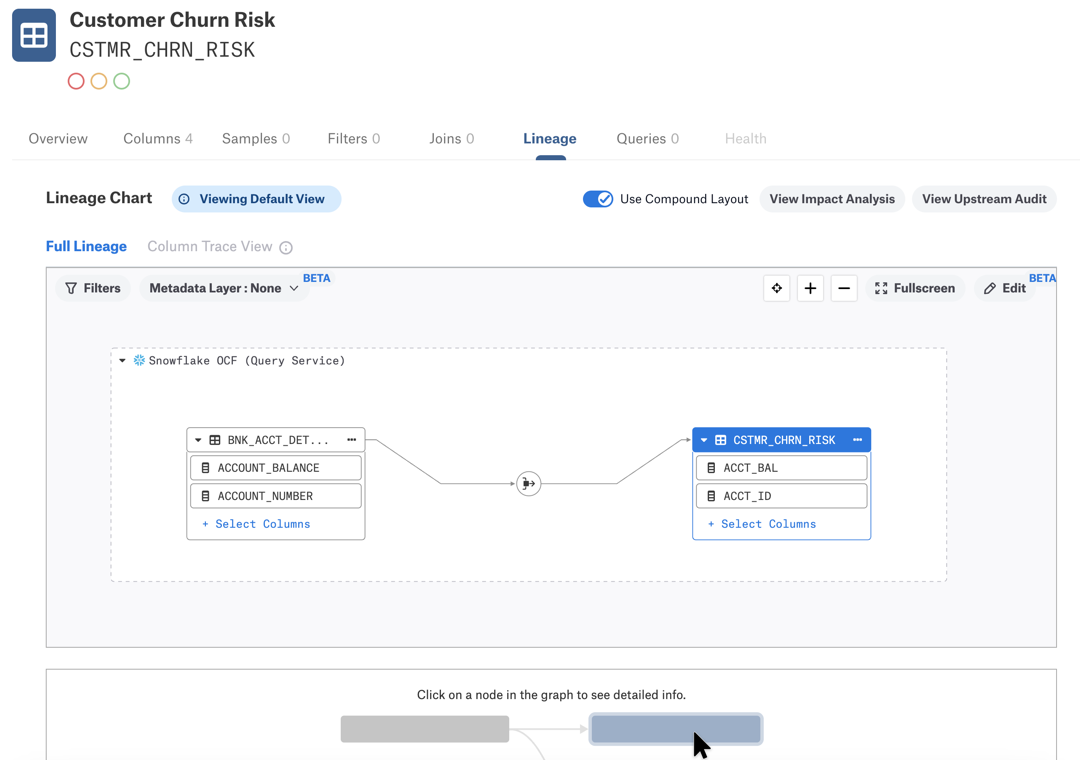Zoom in with the plus button
1080x760 pixels.
[811, 288]
